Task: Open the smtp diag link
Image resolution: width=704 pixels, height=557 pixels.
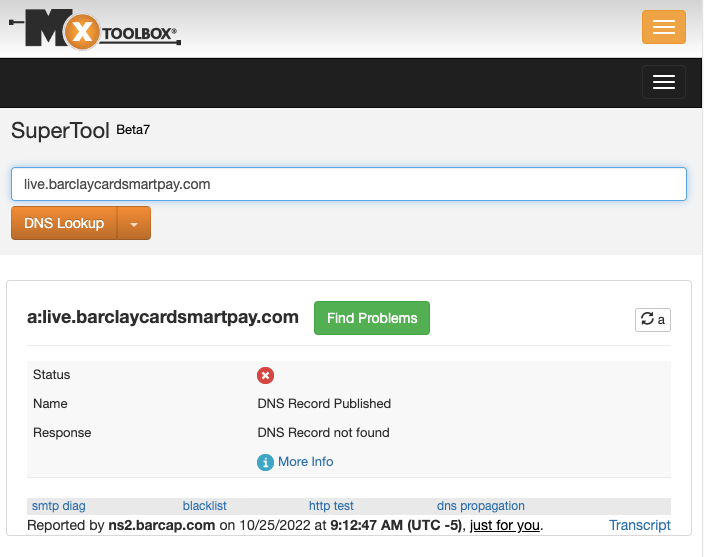Action: [58, 506]
